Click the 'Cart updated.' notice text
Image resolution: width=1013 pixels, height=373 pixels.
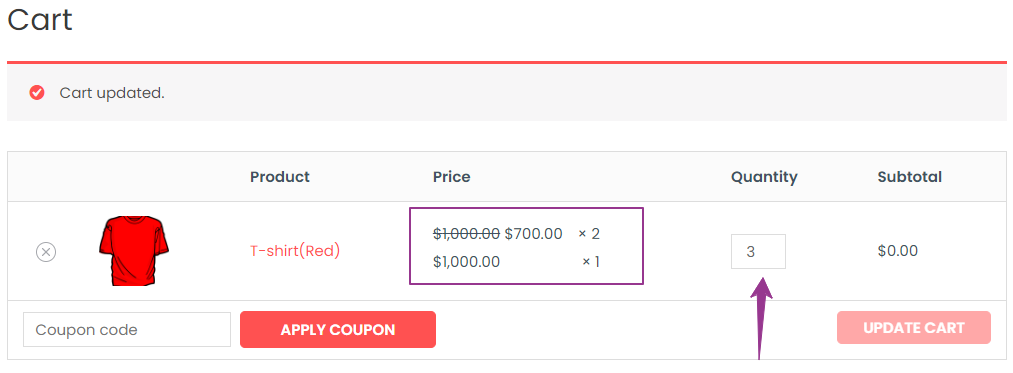click(112, 93)
